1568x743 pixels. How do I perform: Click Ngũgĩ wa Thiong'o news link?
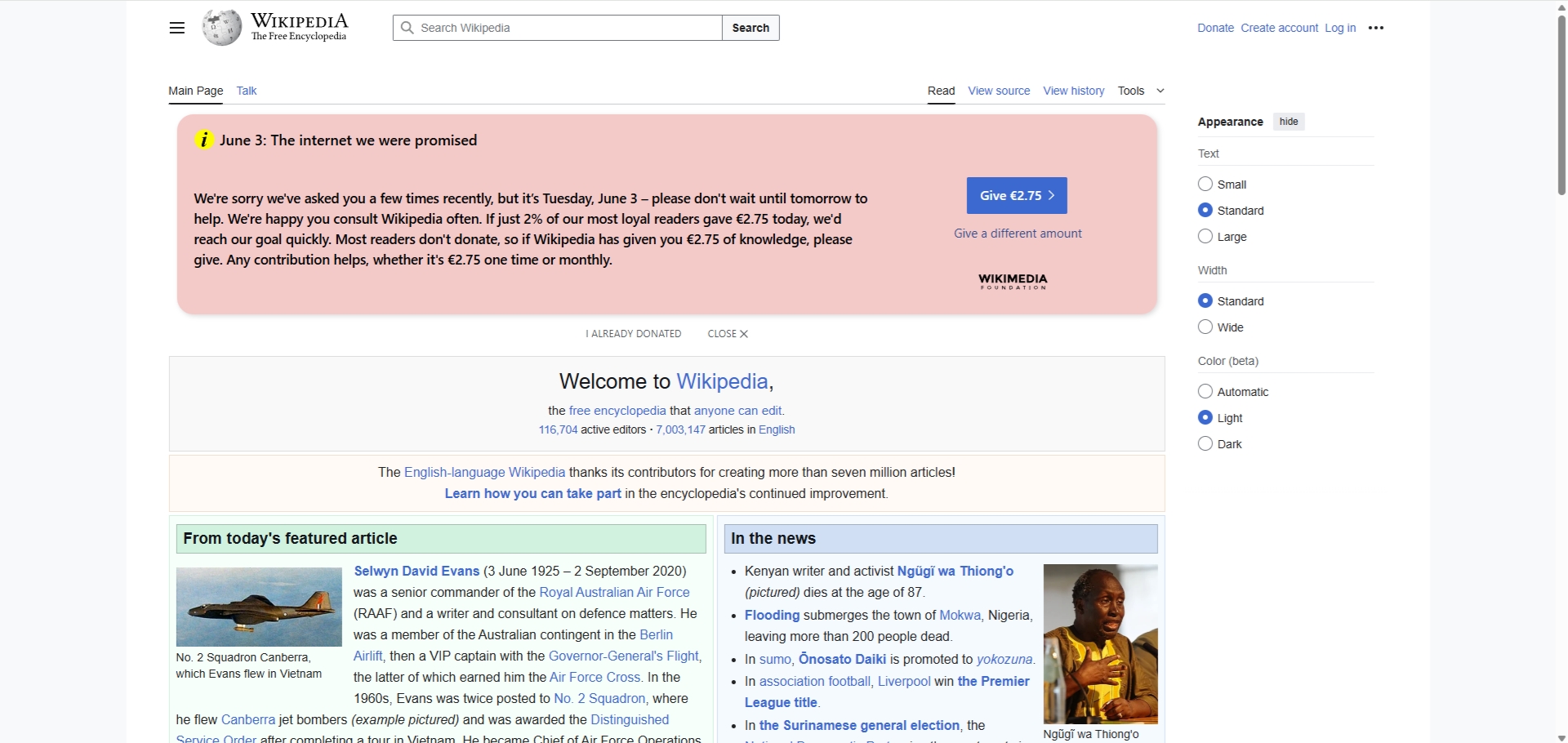click(955, 571)
